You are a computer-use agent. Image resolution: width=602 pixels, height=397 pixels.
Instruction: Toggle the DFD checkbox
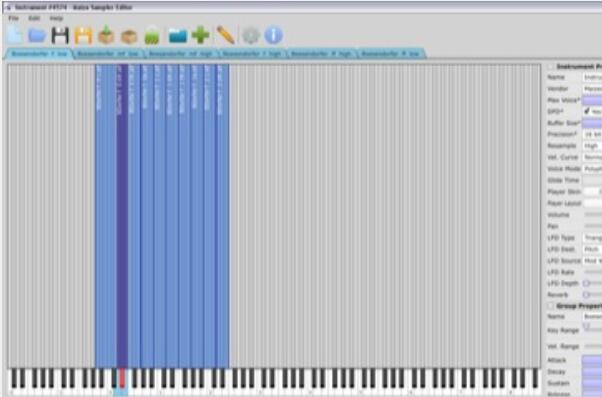587,111
